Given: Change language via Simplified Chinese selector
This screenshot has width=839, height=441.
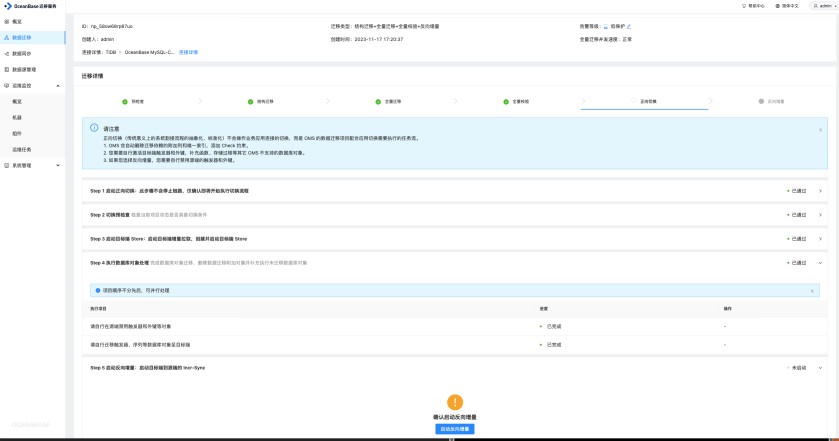Looking at the screenshot, I should 790,6.
